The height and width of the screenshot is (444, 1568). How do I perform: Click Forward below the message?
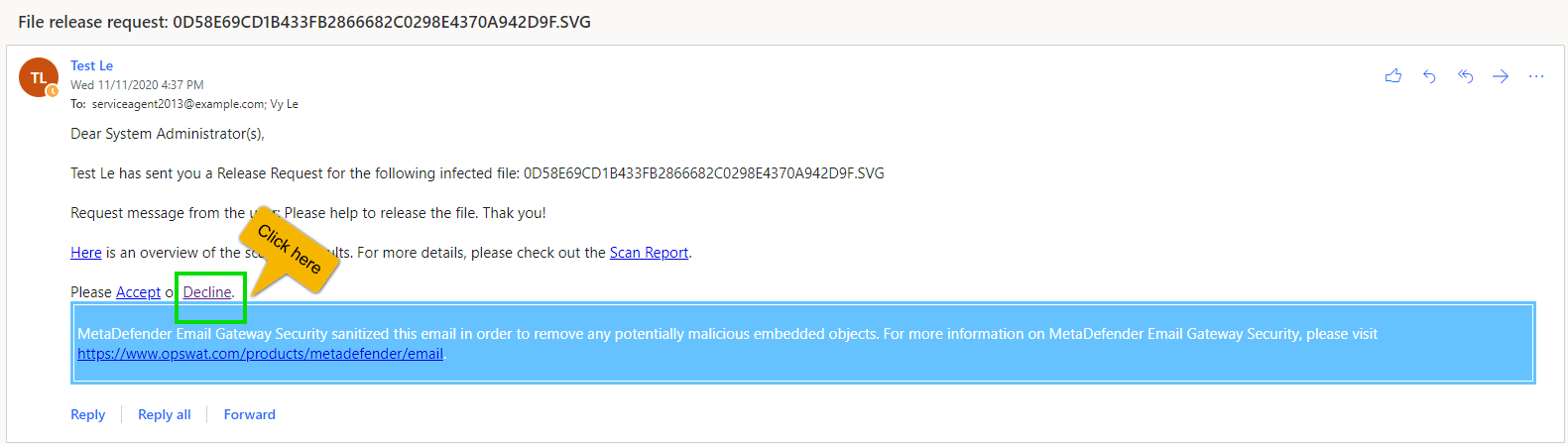(250, 414)
